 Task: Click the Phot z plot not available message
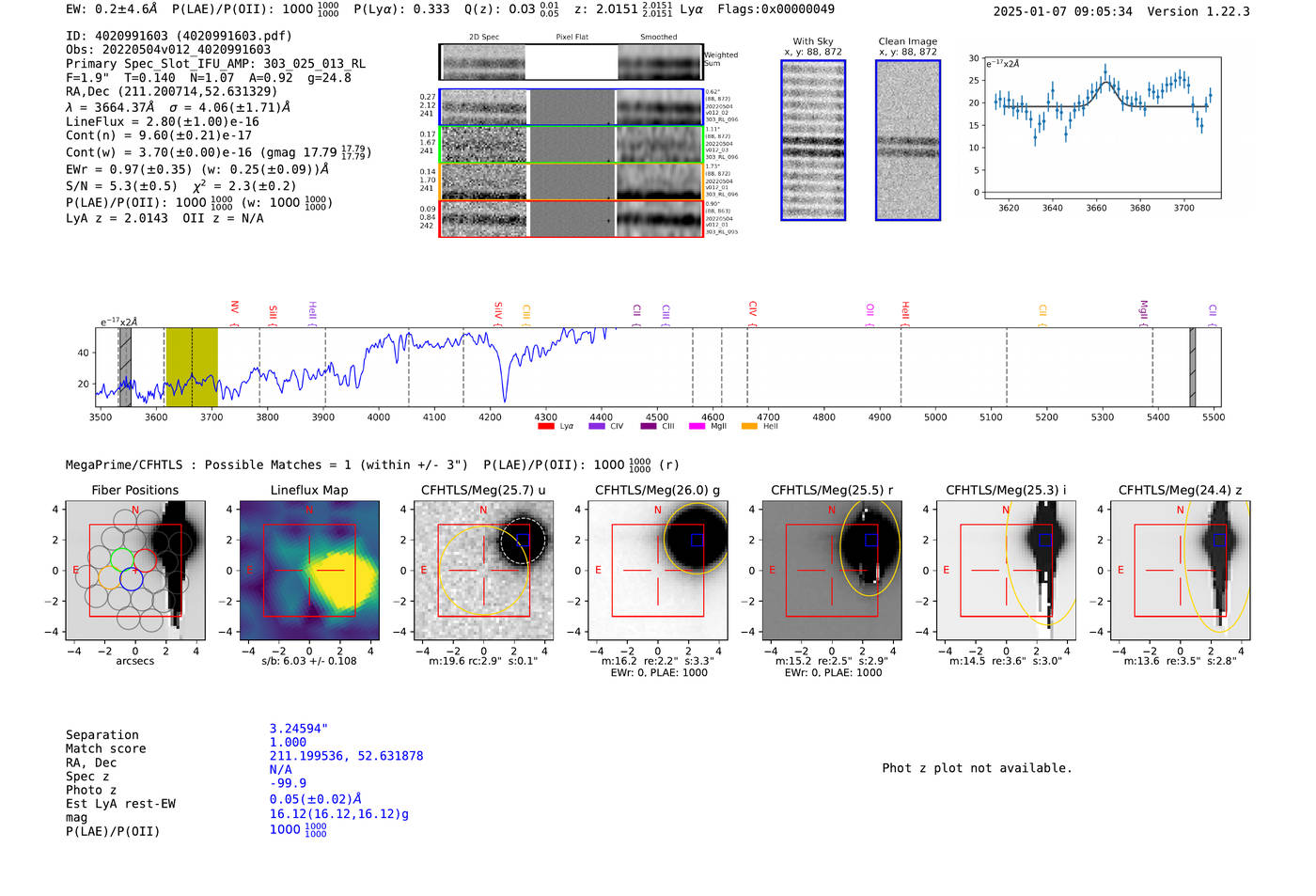tap(978, 768)
